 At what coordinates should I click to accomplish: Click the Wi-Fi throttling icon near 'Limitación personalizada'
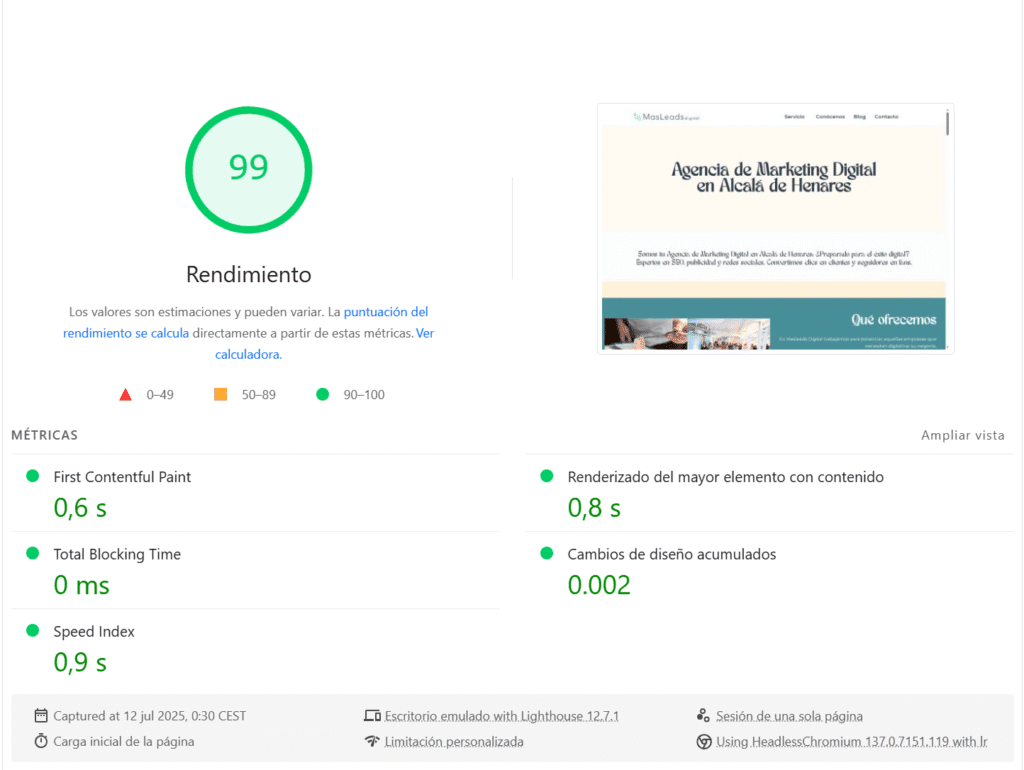tap(372, 742)
